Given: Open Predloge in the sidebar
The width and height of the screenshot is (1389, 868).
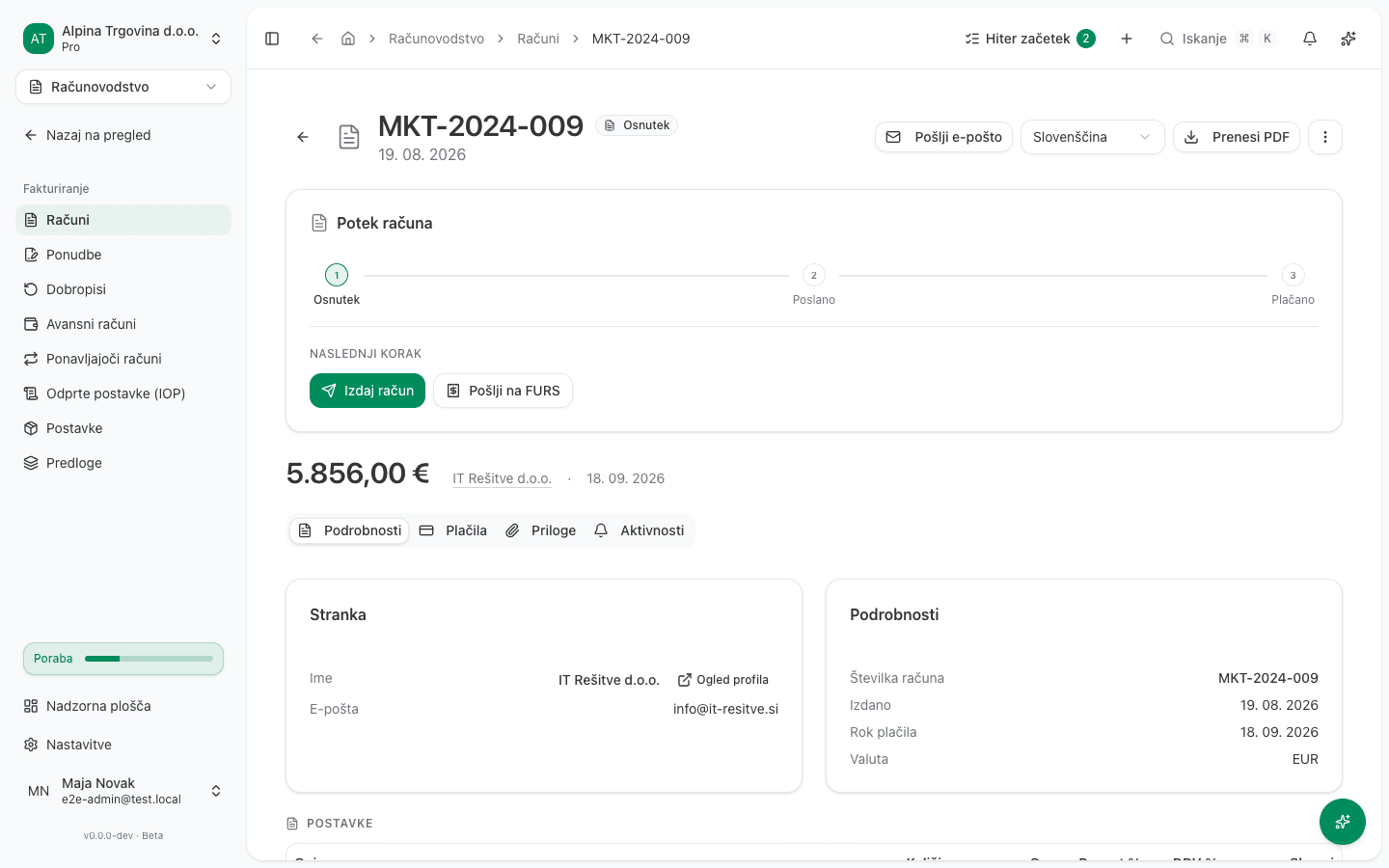Looking at the screenshot, I should coord(123,463).
